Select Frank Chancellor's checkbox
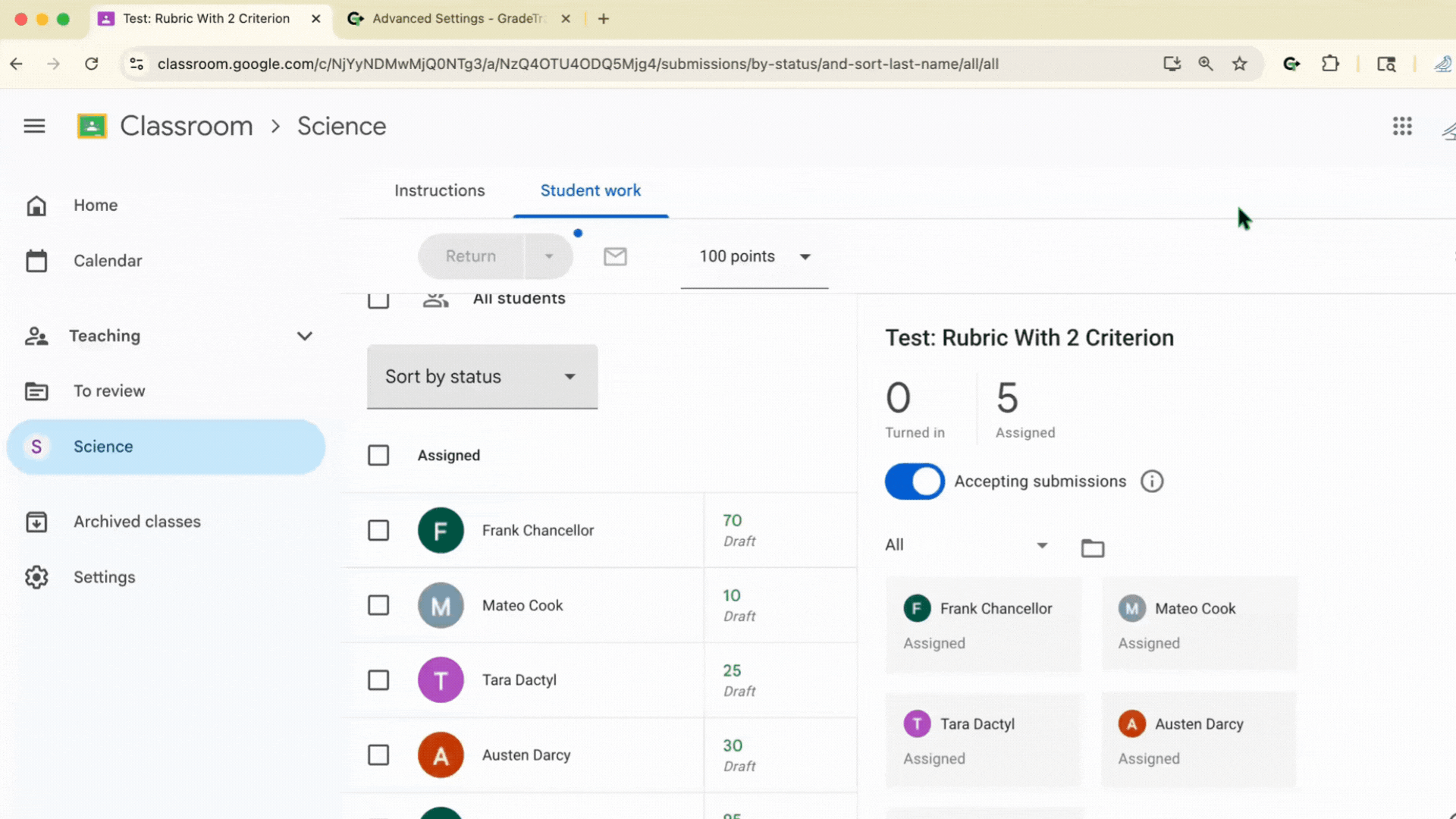1456x819 pixels. (378, 530)
